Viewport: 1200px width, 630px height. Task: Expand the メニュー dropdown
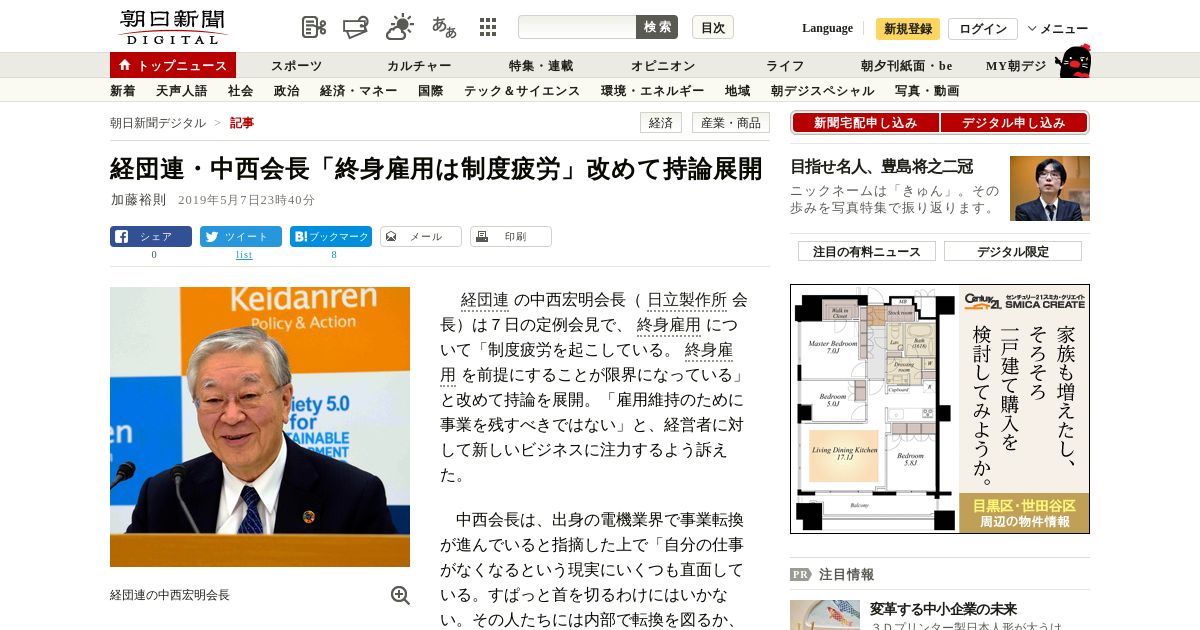[1058, 29]
